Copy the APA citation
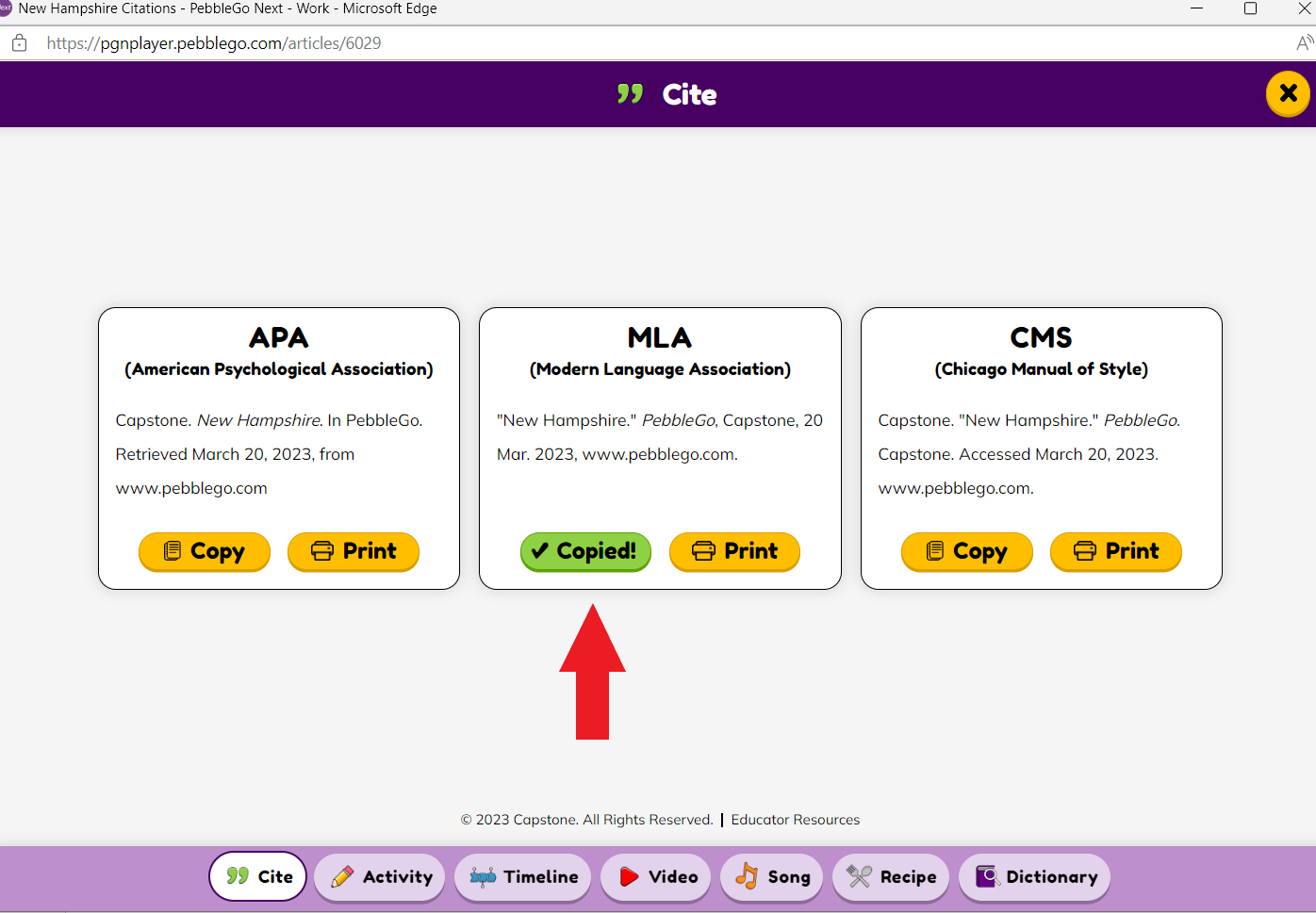The height and width of the screenshot is (913, 1316). tap(205, 551)
